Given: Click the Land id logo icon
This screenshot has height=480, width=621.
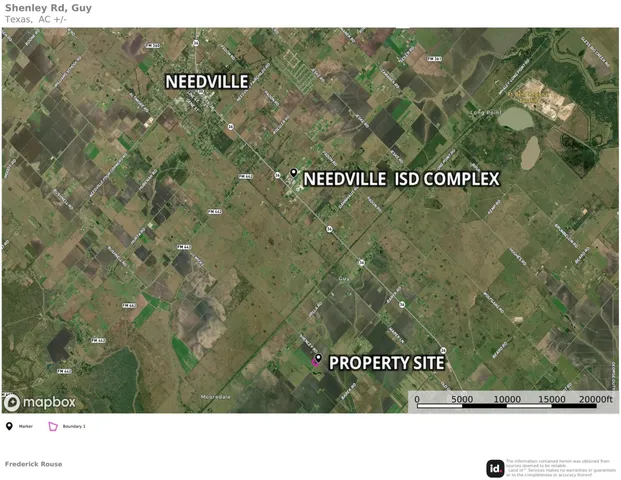Looking at the screenshot, I should [495, 469].
